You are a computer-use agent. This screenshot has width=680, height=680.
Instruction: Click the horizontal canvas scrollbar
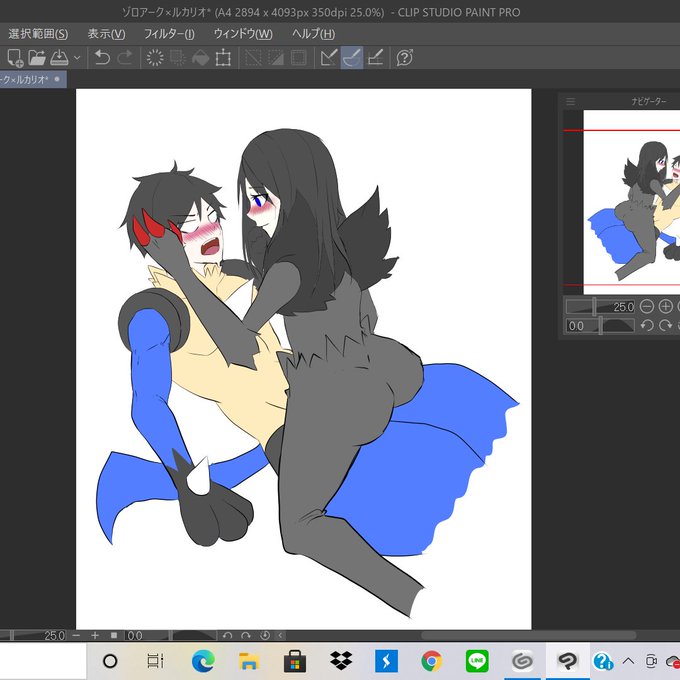pos(528,636)
